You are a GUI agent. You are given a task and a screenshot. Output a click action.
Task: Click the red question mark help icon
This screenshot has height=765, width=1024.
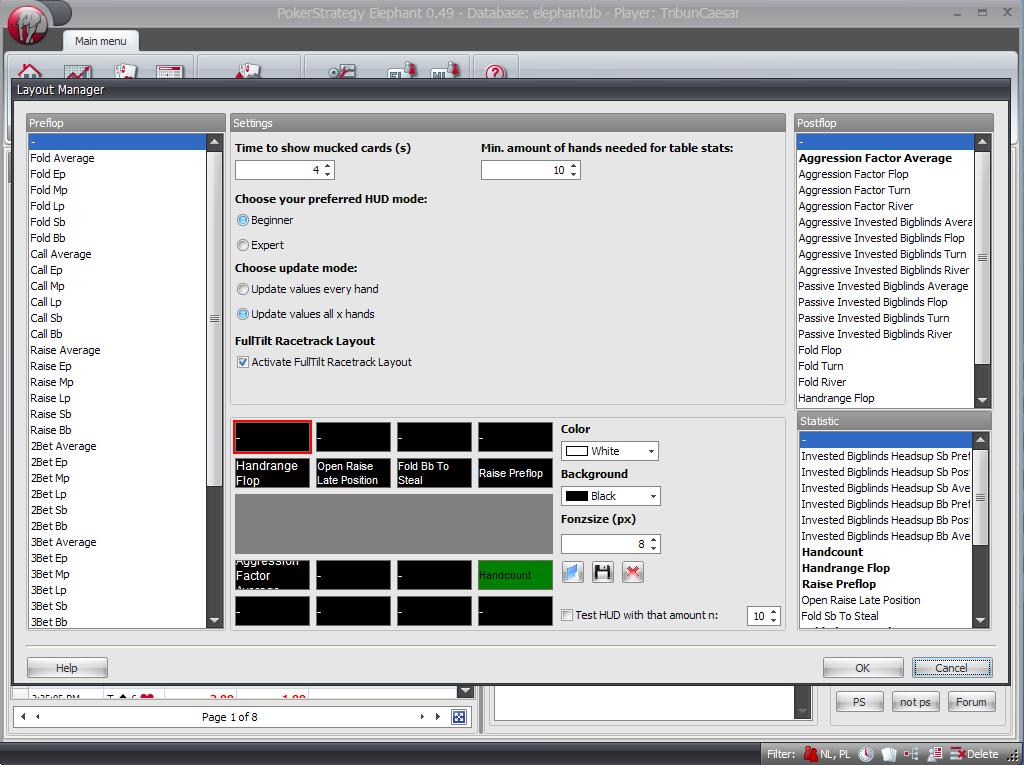(496, 71)
